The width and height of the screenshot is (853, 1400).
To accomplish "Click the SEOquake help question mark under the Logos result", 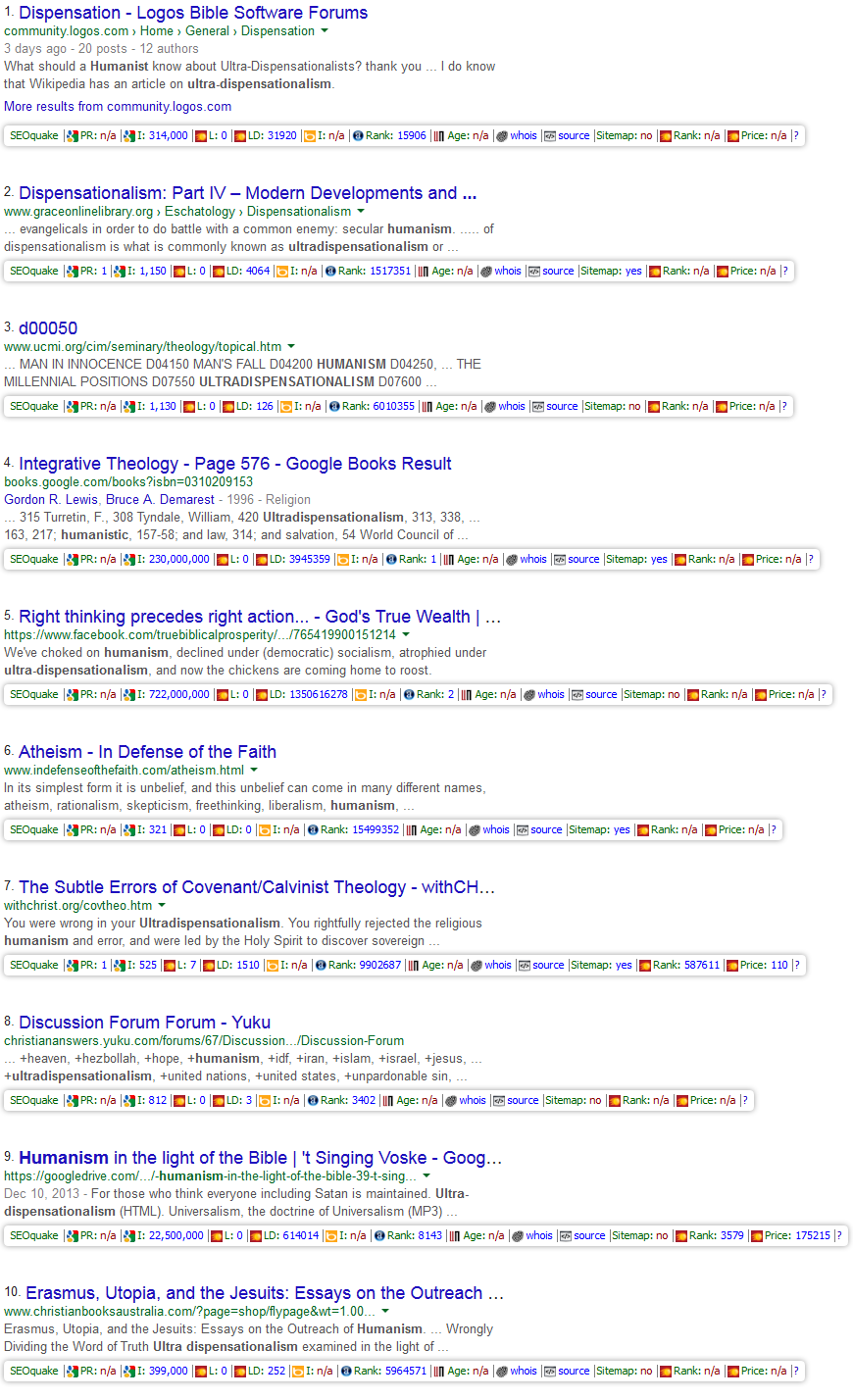I will point(796,136).
